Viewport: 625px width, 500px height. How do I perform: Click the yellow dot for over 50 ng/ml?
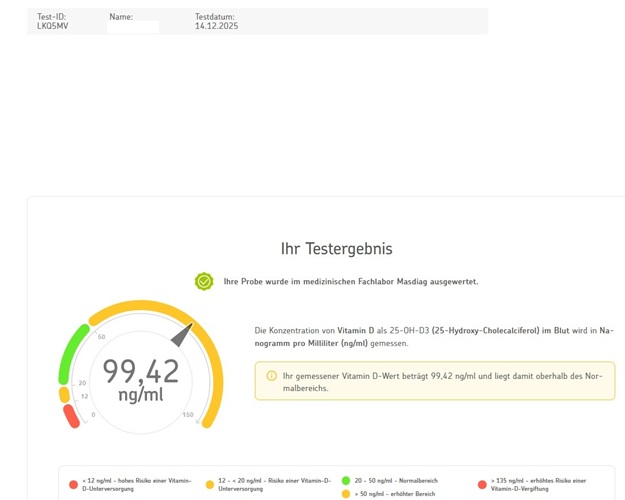point(346,494)
